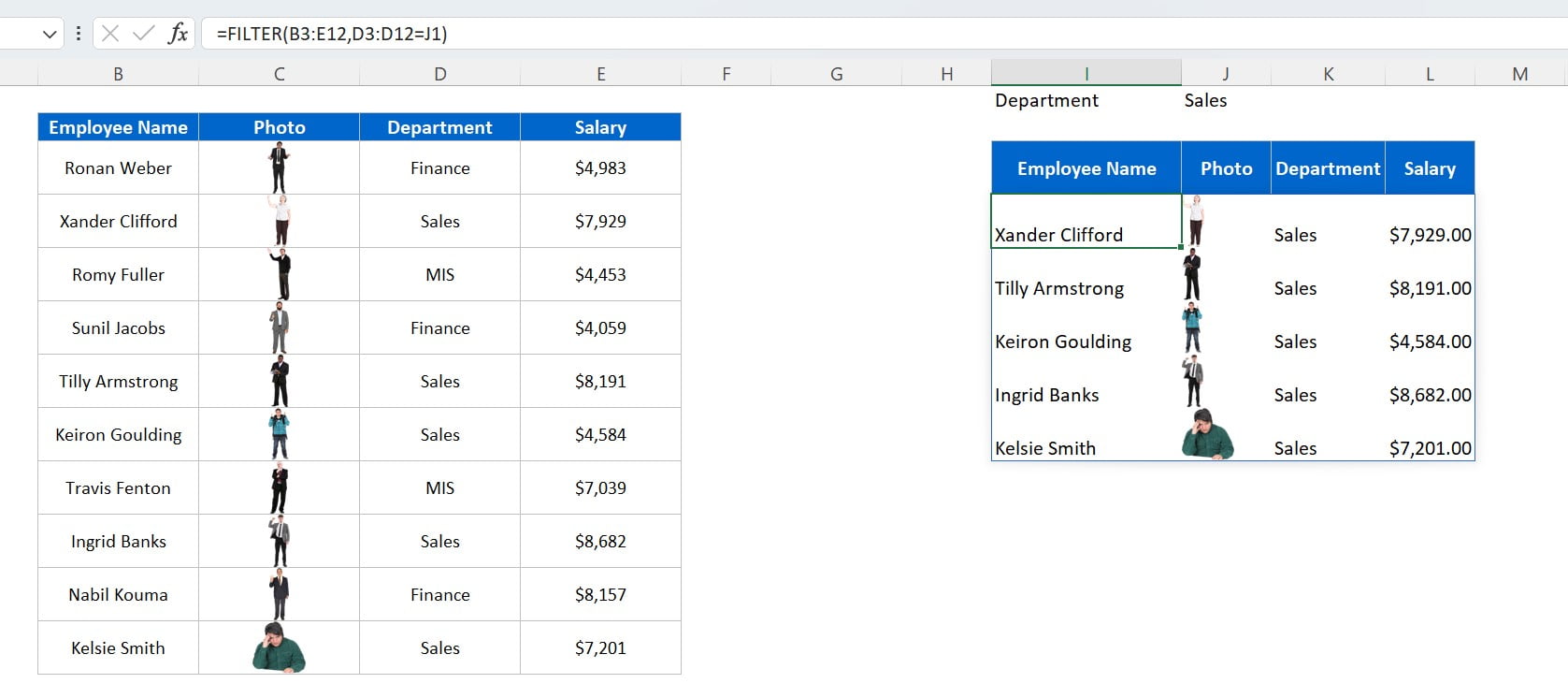The width and height of the screenshot is (1568, 698).
Task: Select the 'Travis Fenton' name cell
Action: (118, 487)
